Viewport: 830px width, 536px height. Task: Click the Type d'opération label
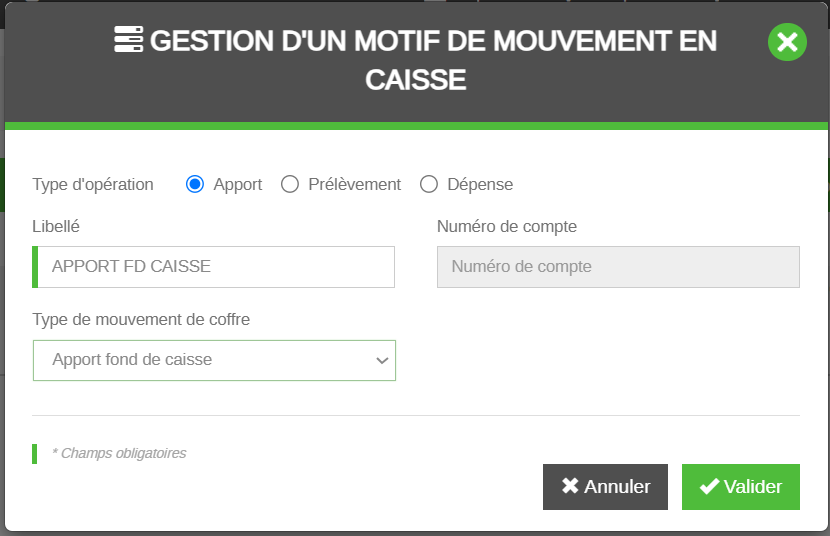pos(93,184)
